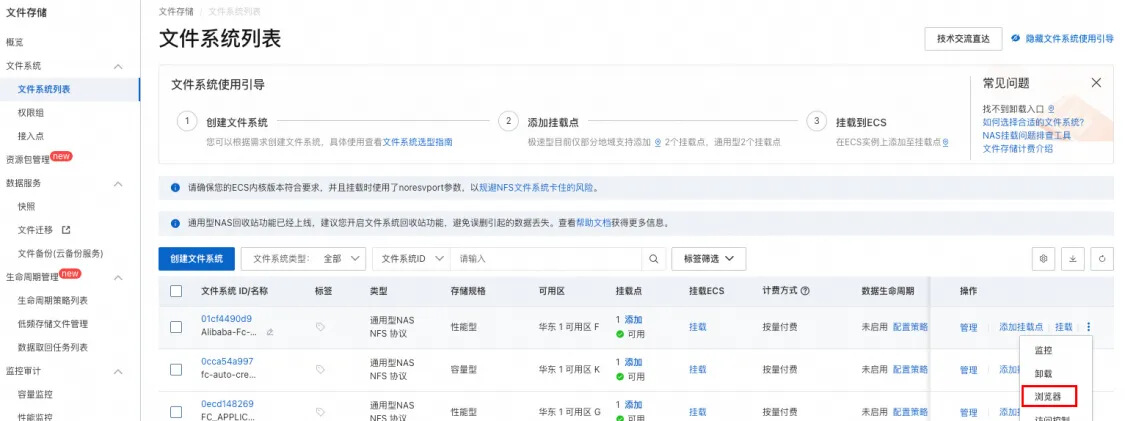Screen dimensions: 1125x421
Task: Click the search magnifier icon
Action: (653, 259)
